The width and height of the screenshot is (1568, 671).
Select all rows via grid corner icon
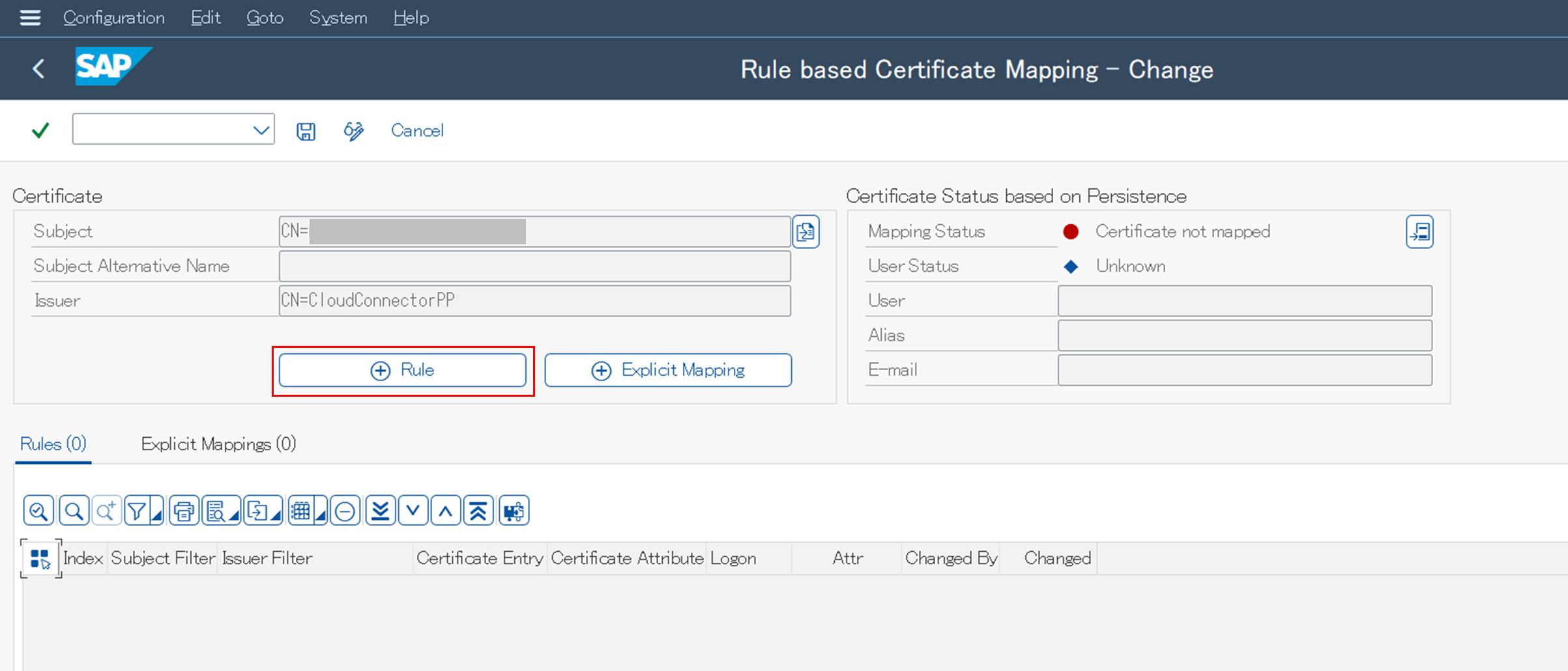point(40,559)
